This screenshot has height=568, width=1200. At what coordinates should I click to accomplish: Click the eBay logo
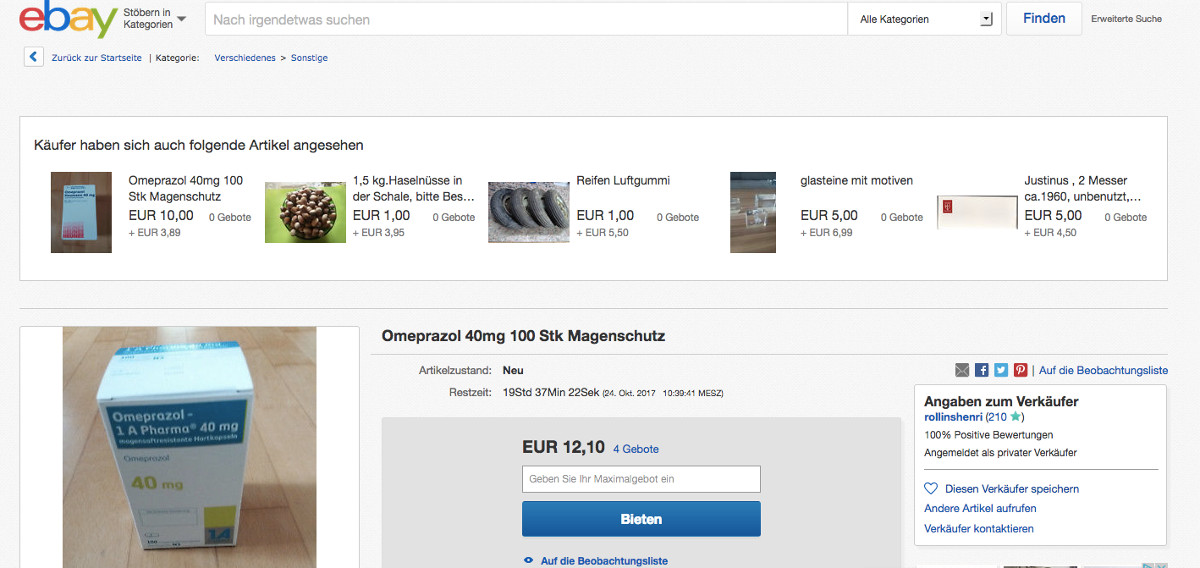tap(68, 20)
